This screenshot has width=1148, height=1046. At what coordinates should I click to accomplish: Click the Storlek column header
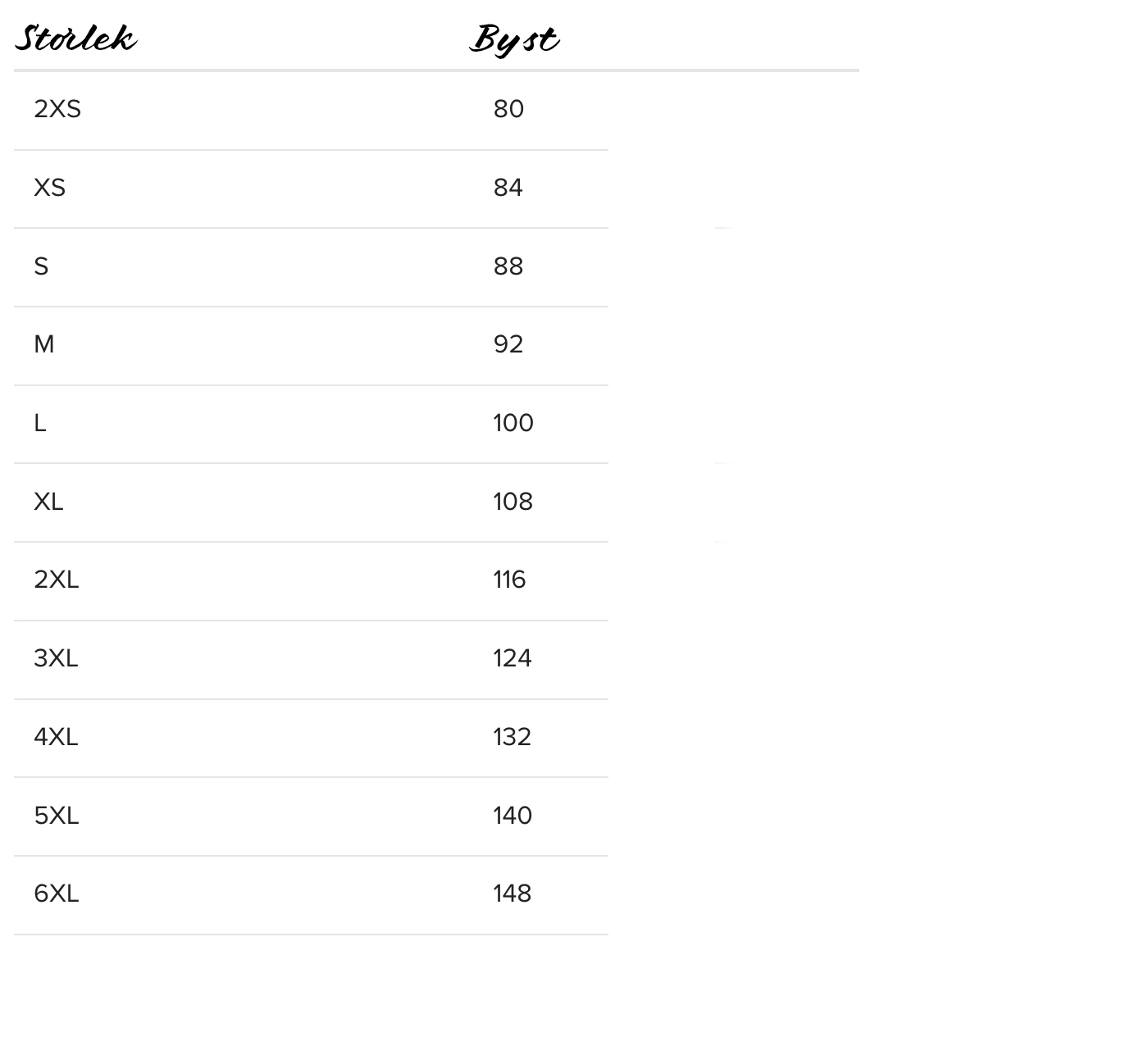[x=75, y=39]
